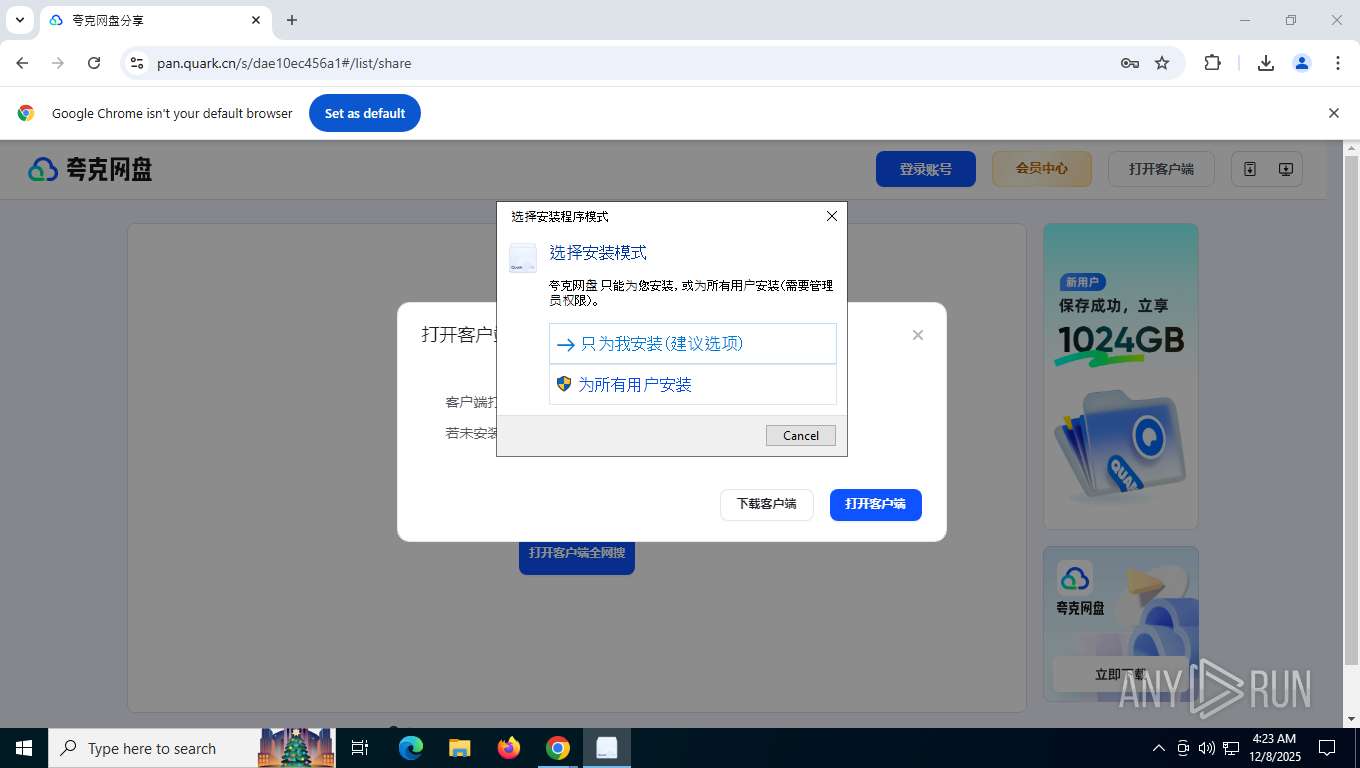This screenshot has width=1360, height=768.
Task: Click the 登录账号 button
Action: (925, 169)
